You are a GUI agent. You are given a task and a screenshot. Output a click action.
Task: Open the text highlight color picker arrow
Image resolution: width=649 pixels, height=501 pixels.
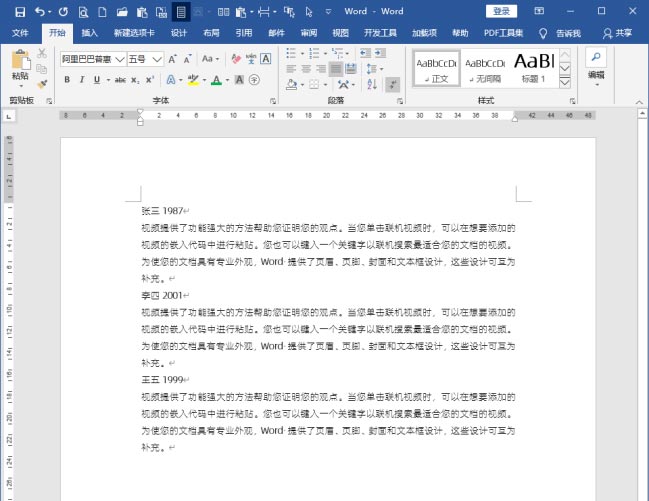(204, 80)
